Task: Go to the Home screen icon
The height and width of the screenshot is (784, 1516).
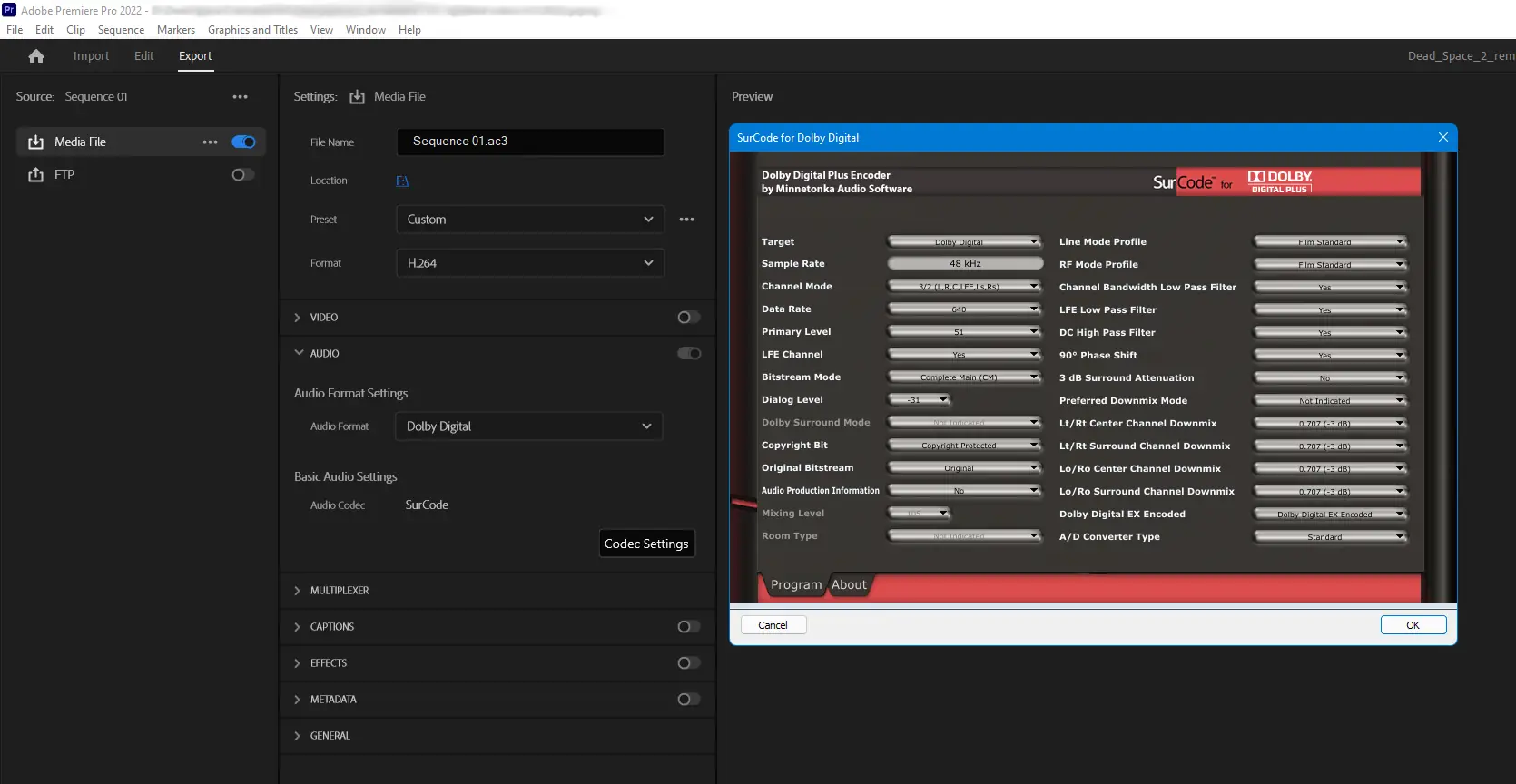Action: tap(36, 56)
